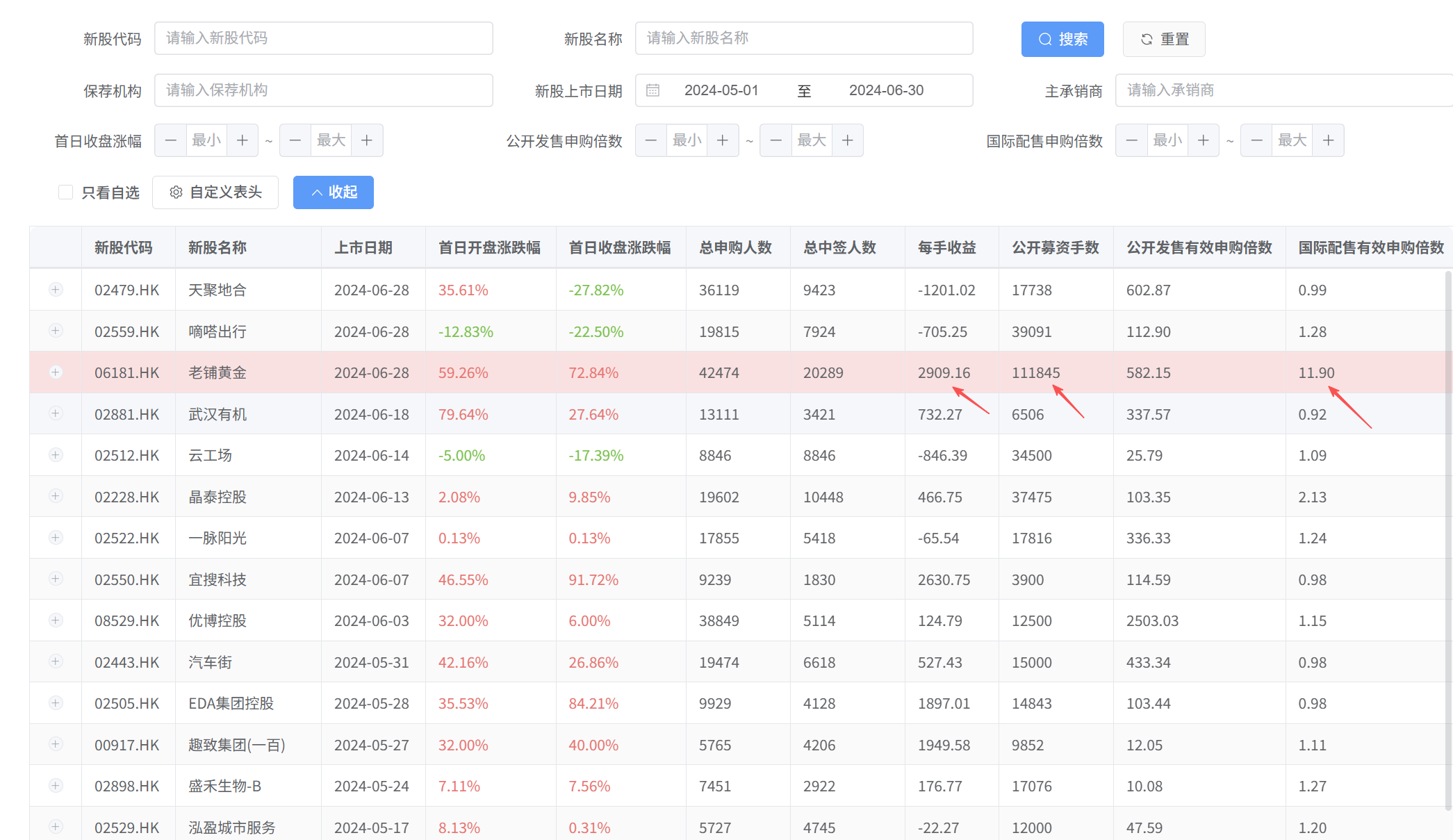
Task: Expand row 02559.HK 嘀嗒出行
Action: (x=56, y=331)
